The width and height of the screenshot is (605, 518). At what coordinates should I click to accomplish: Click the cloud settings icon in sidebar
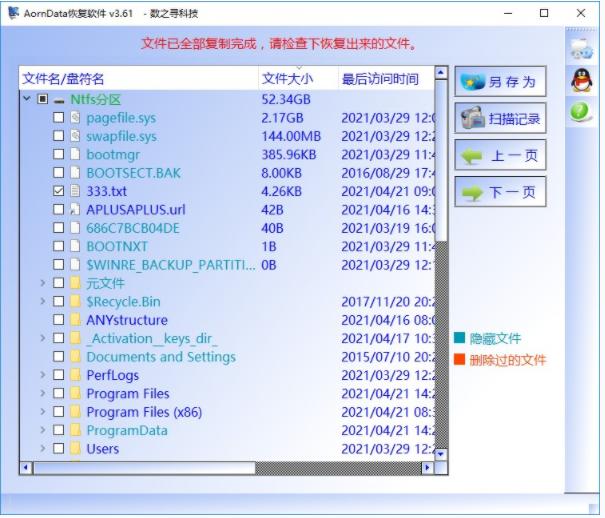pos(581,48)
